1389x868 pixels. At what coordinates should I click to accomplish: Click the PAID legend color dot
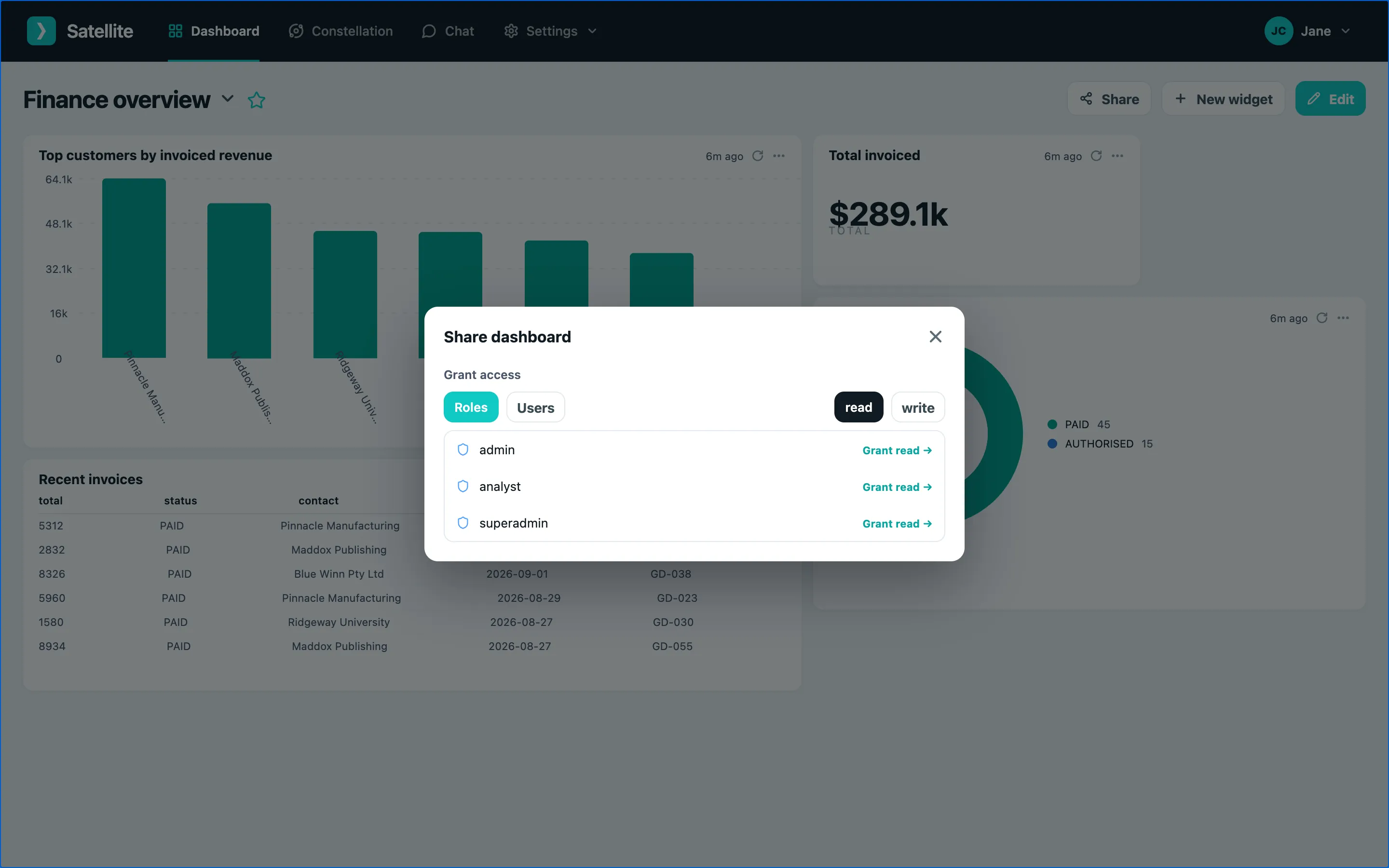pyautogui.click(x=1052, y=424)
